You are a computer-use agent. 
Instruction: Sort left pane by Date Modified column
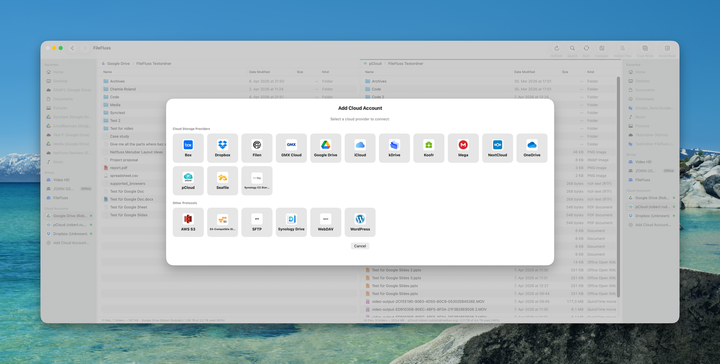click(x=259, y=72)
